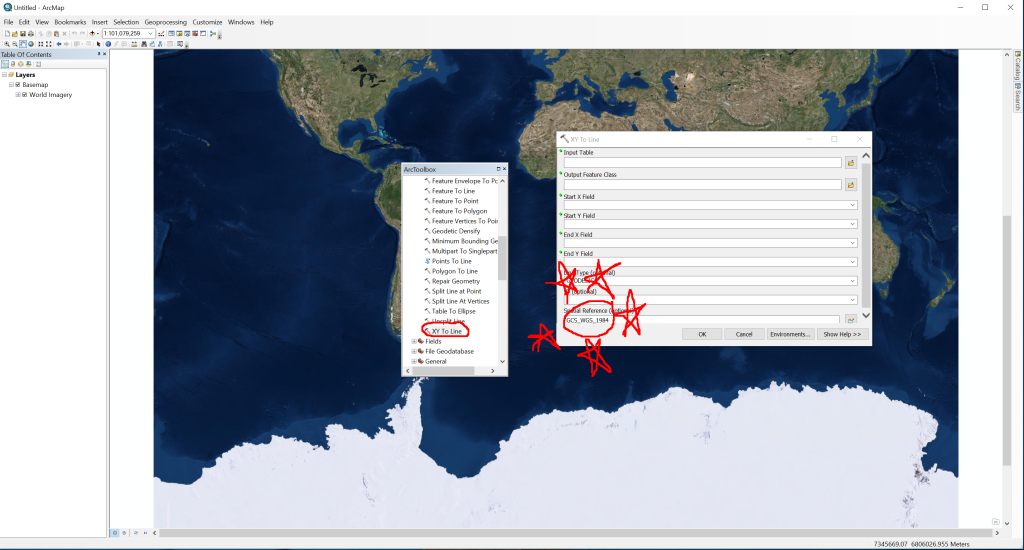Click the Full Extent globe icon

[31, 44]
